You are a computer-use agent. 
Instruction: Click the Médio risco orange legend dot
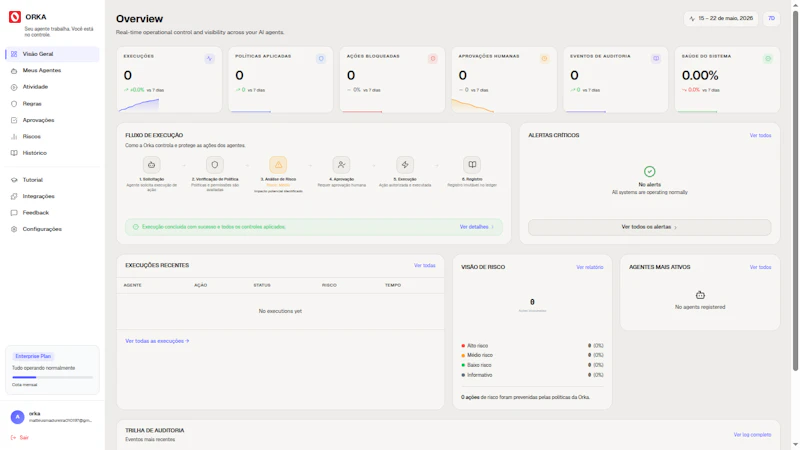pos(463,356)
